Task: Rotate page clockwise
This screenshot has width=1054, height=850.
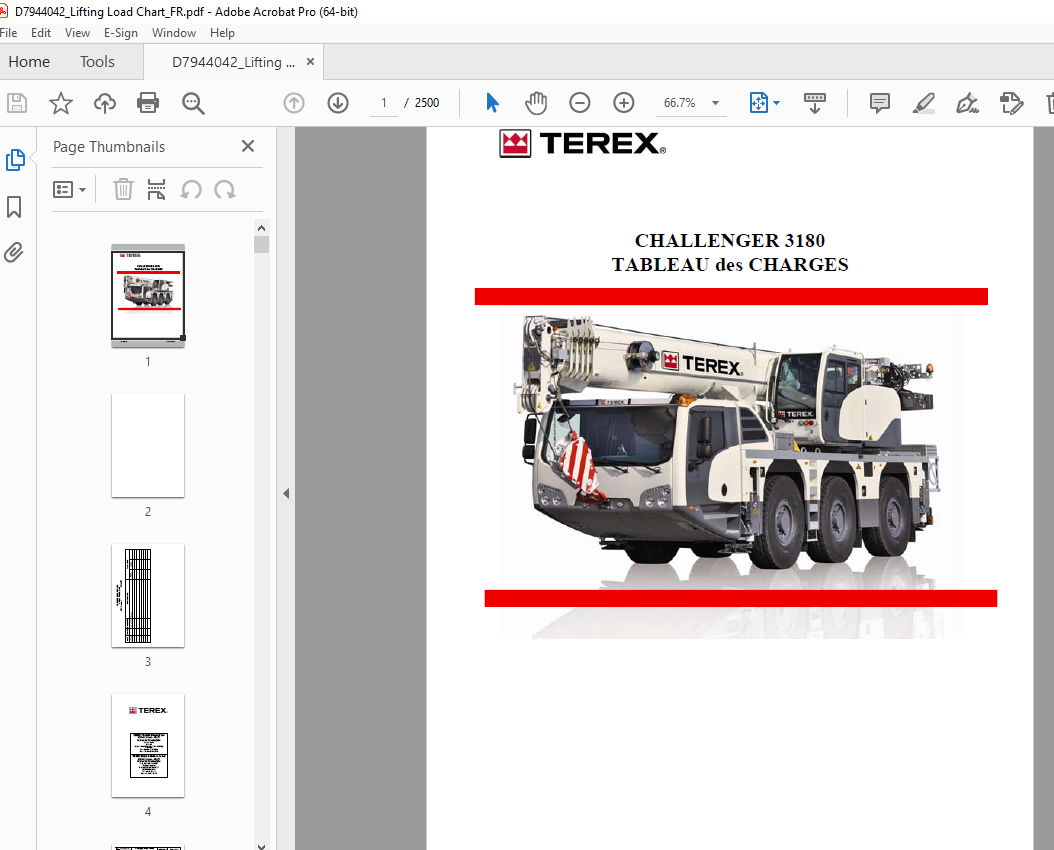Action: [225, 189]
